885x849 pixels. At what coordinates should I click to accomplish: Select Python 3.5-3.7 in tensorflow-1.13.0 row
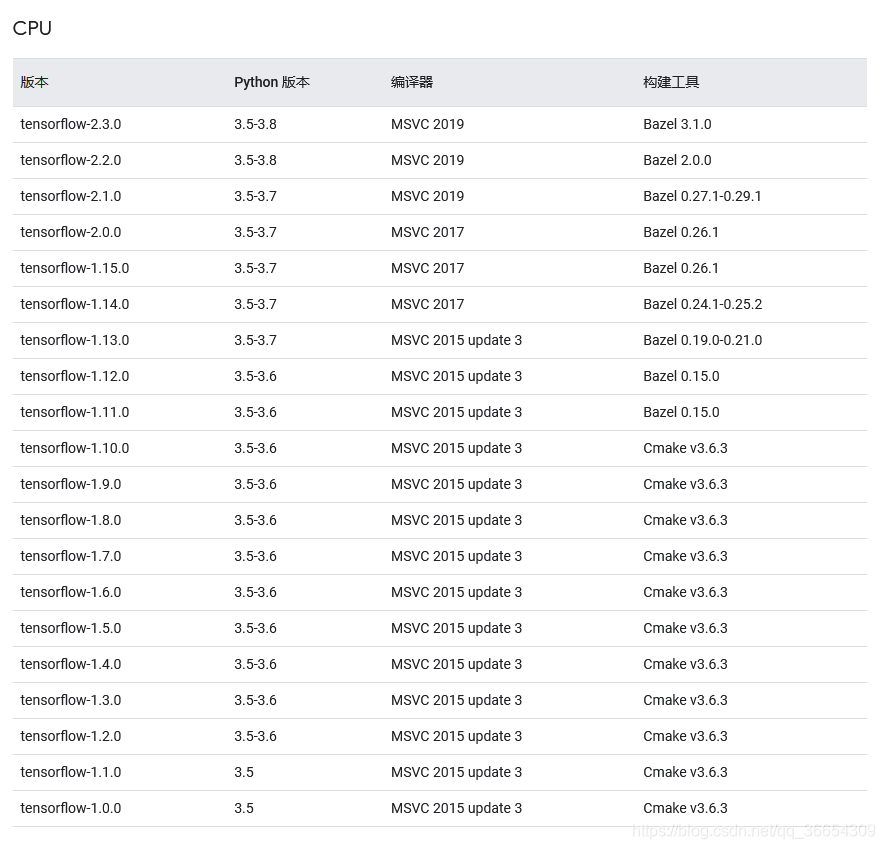pyautogui.click(x=255, y=340)
